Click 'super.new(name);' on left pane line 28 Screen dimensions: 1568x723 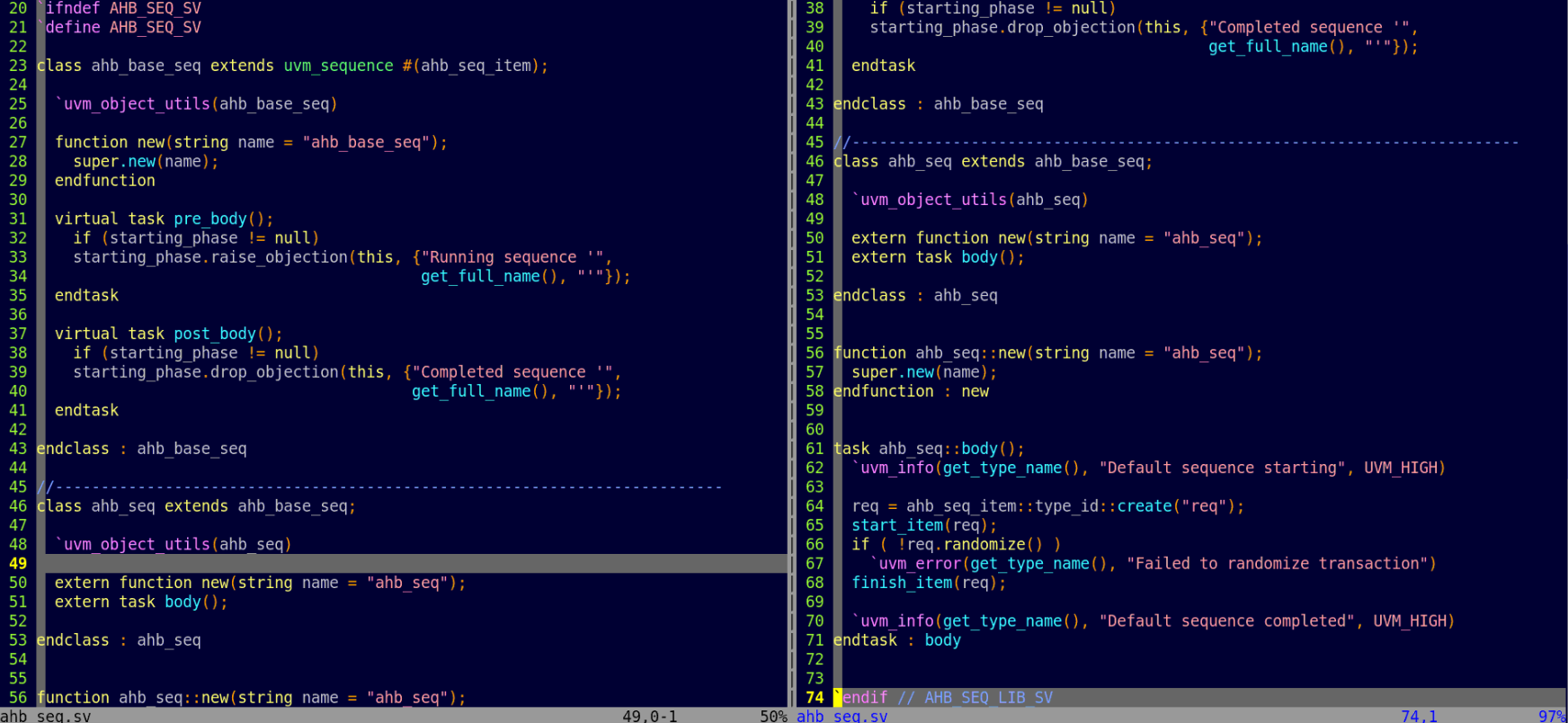pyautogui.click(x=146, y=161)
